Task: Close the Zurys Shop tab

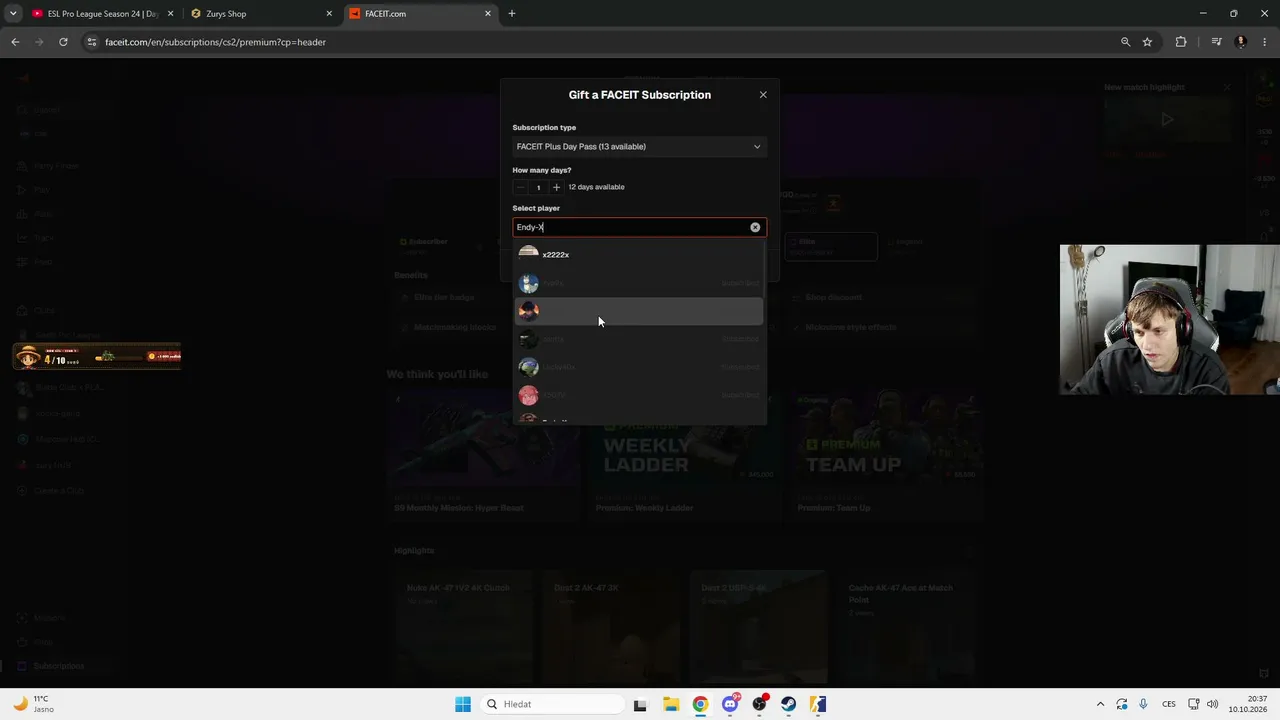Action: [x=329, y=14]
